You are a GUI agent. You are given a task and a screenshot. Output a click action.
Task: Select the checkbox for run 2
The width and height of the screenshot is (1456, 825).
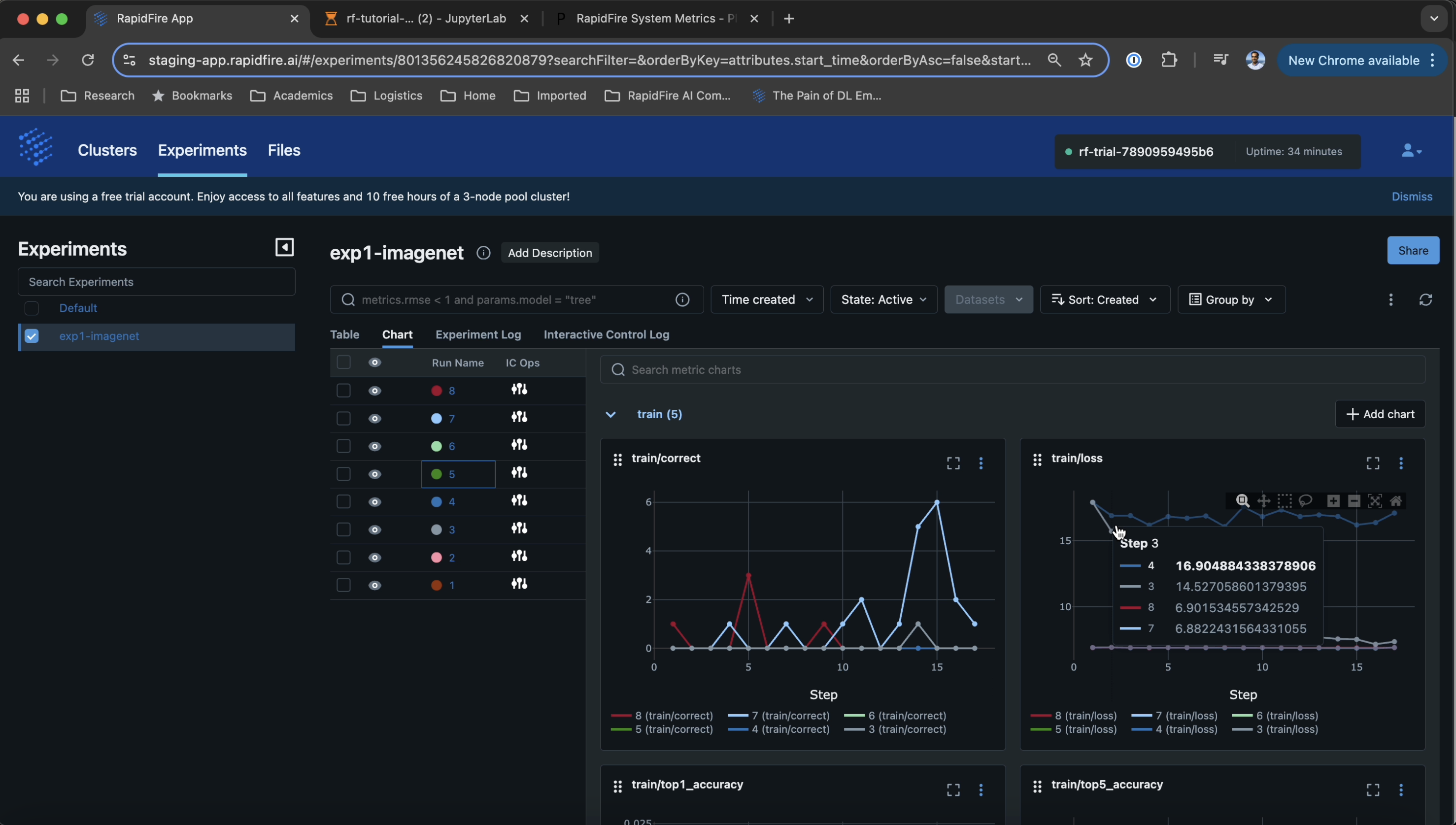click(343, 558)
